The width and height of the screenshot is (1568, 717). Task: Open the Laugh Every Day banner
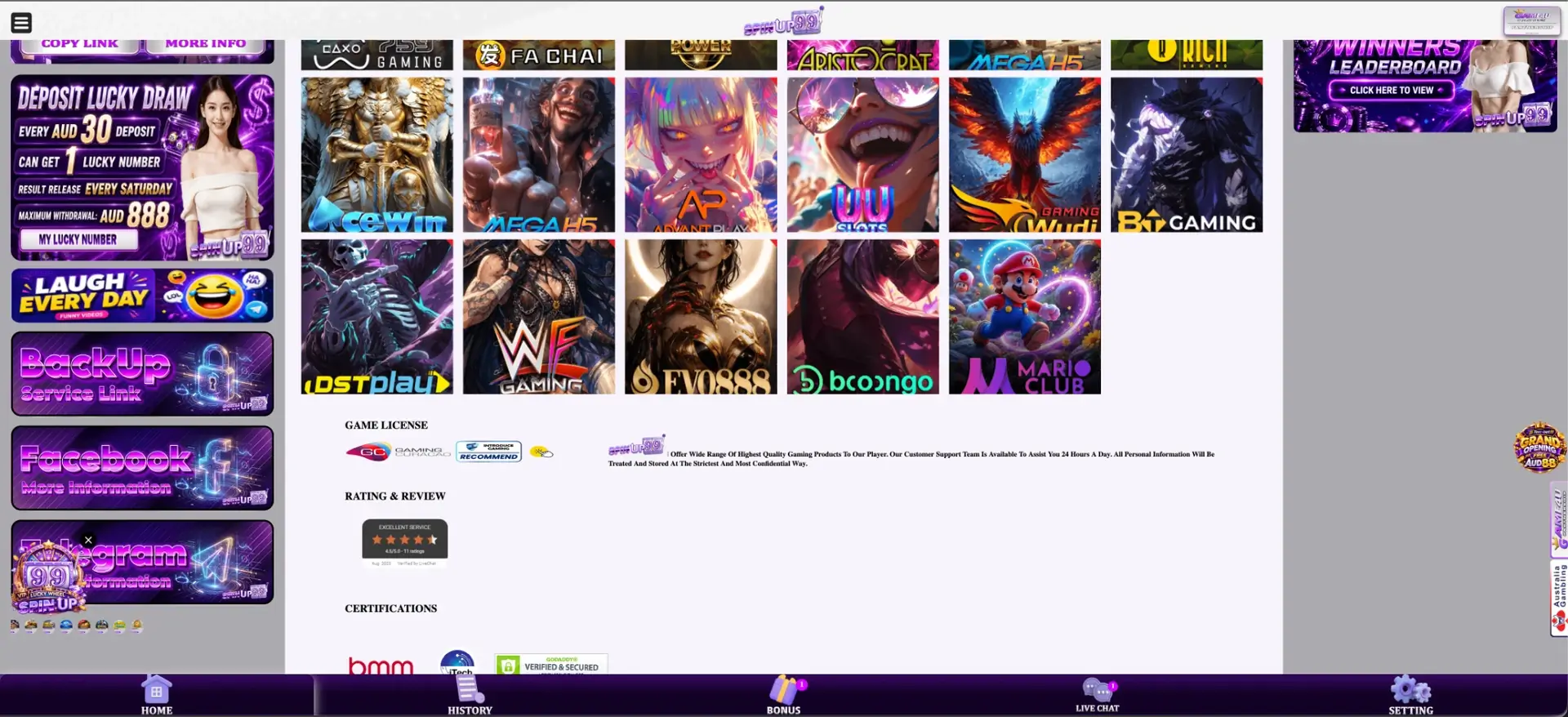[x=142, y=295]
